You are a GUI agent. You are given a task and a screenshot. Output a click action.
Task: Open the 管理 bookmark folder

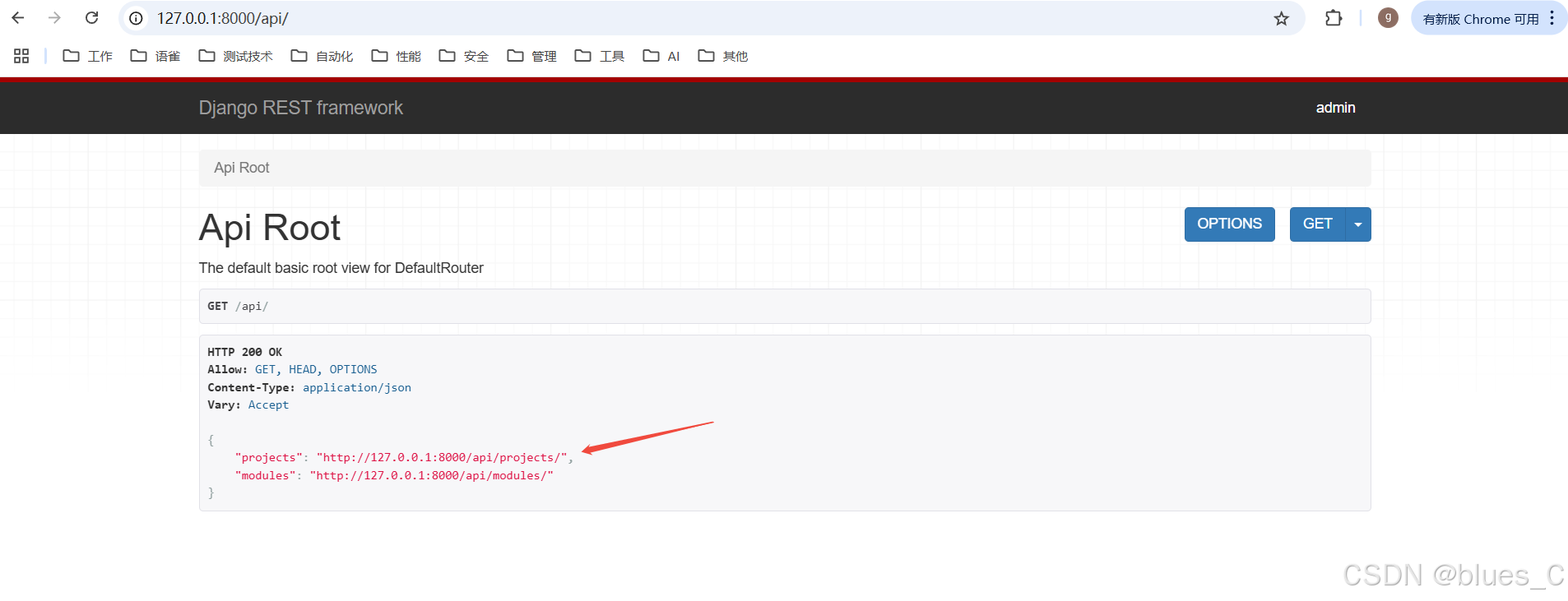(531, 56)
